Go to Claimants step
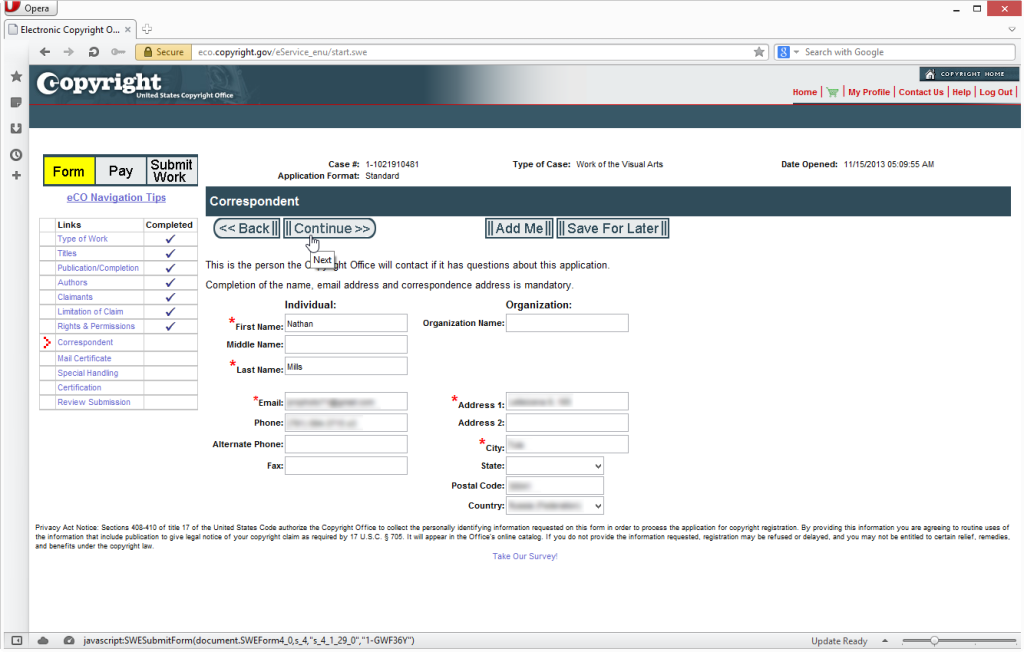This screenshot has width=1024, height=652. click(x=75, y=297)
